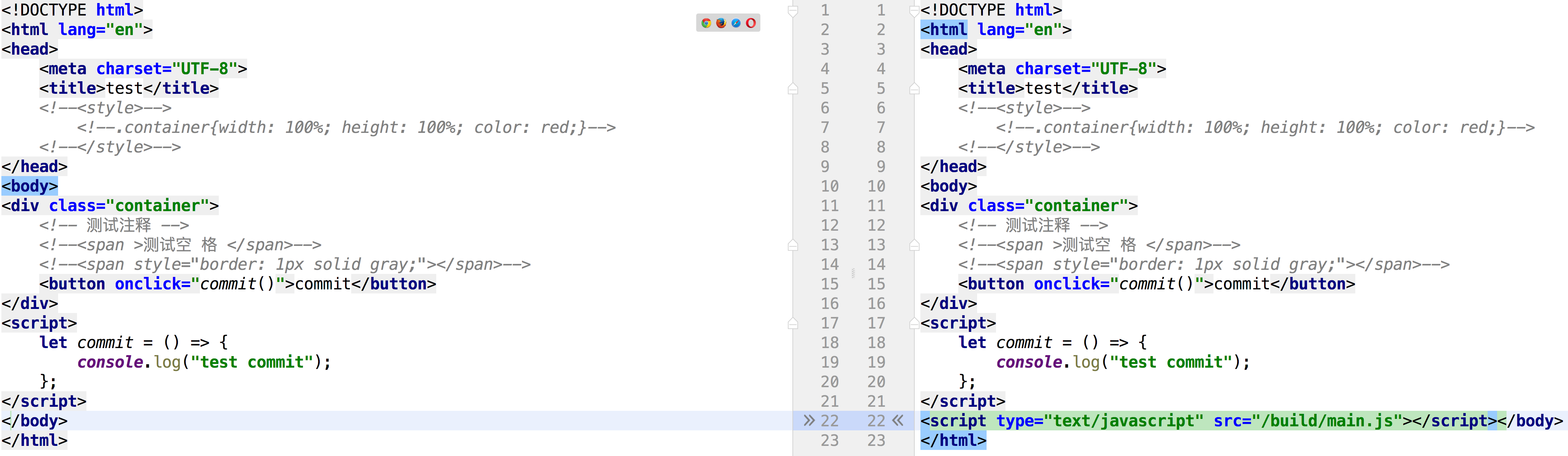Image resolution: width=1568 pixels, height=456 pixels.
Task: Toggle fold marker at line 13 in left pane
Action: (x=792, y=245)
